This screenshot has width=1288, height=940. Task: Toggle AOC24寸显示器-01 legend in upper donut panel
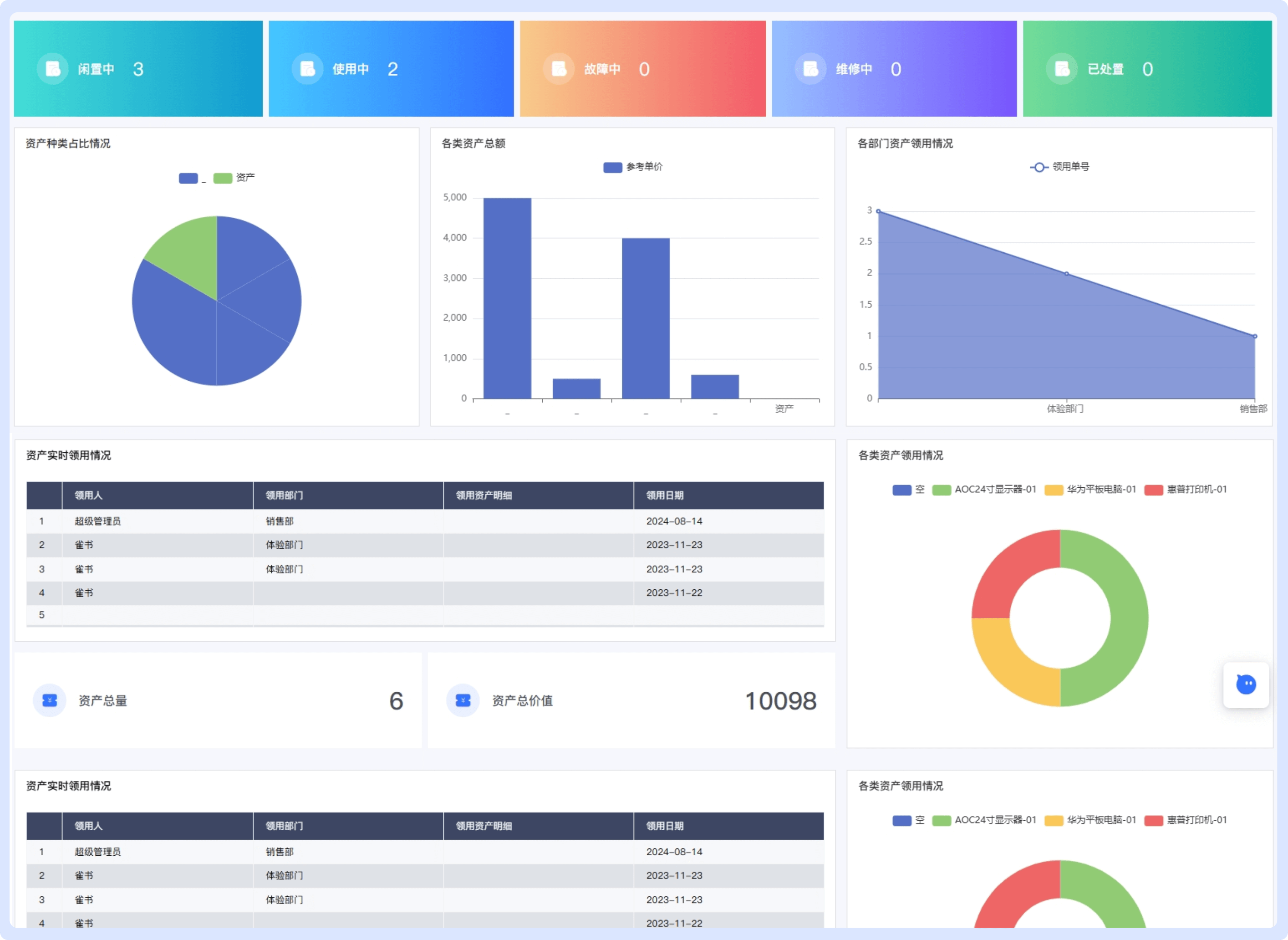pos(984,490)
